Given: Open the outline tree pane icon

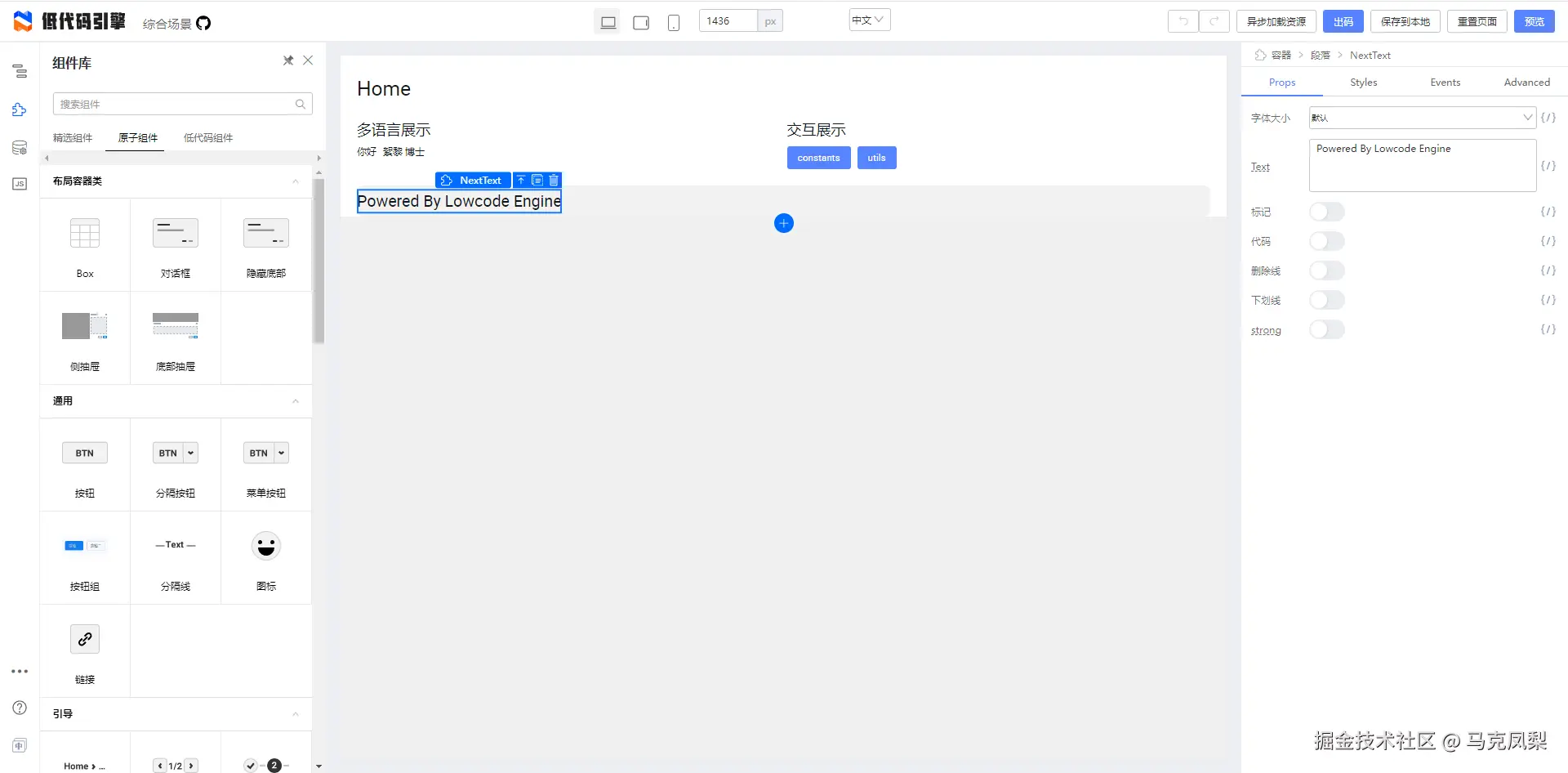Looking at the screenshot, I should 20,72.
